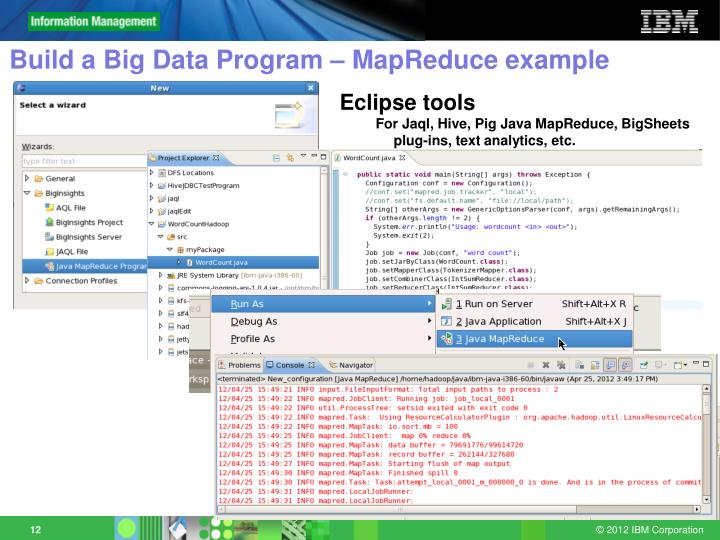This screenshot has width=720, height=540.
Task: Click WordCountHadoop project icon
Action: [x=162, y=224]
